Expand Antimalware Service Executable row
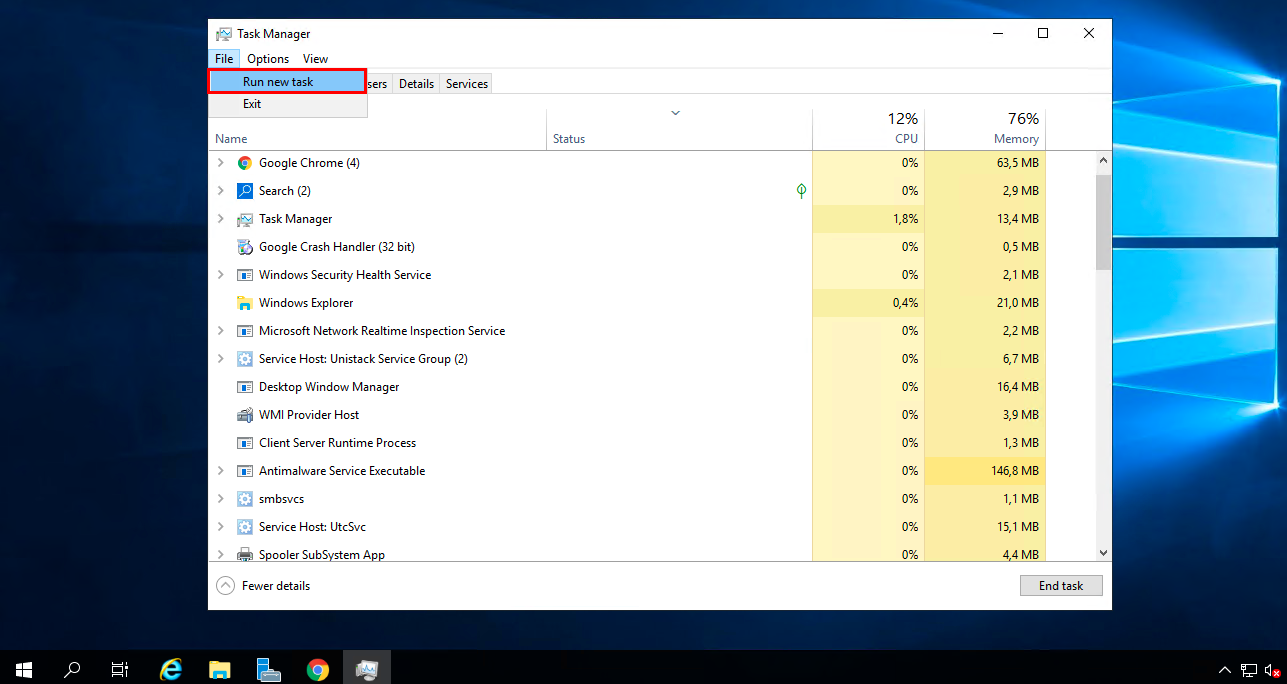This screenshot has height=684, width=1287. 221,471
